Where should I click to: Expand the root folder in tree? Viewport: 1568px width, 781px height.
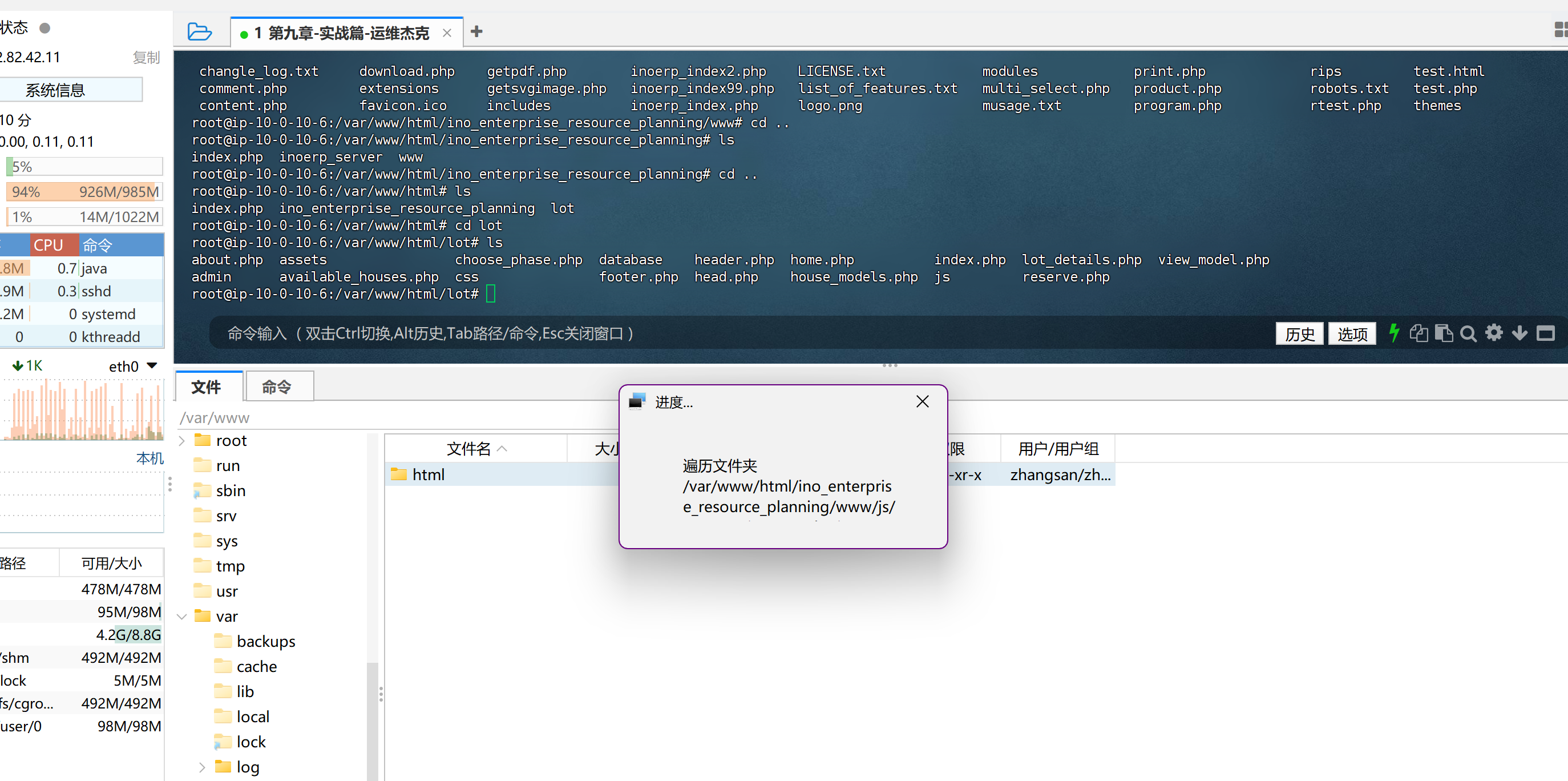[181, 441]
